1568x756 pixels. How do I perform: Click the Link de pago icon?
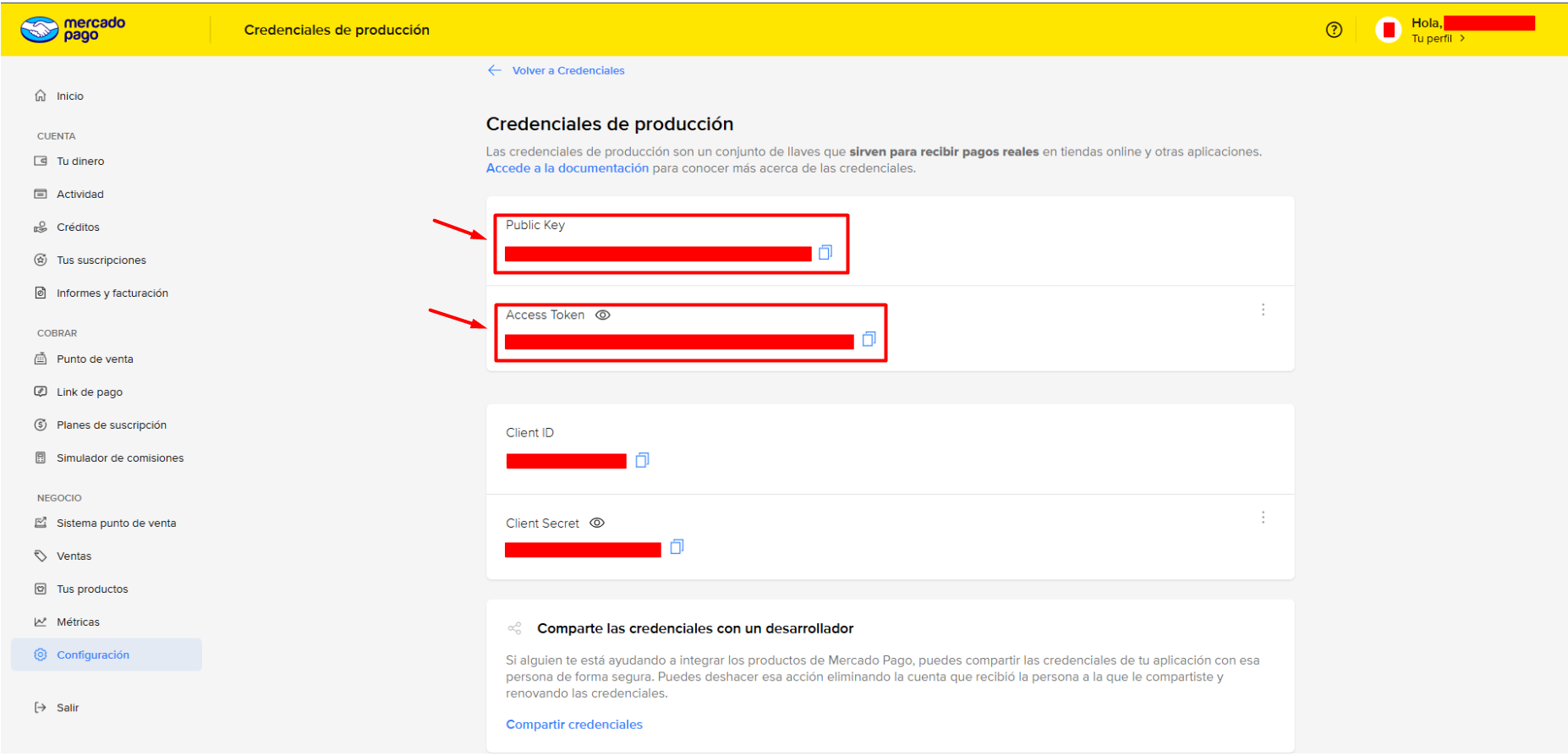41,392
